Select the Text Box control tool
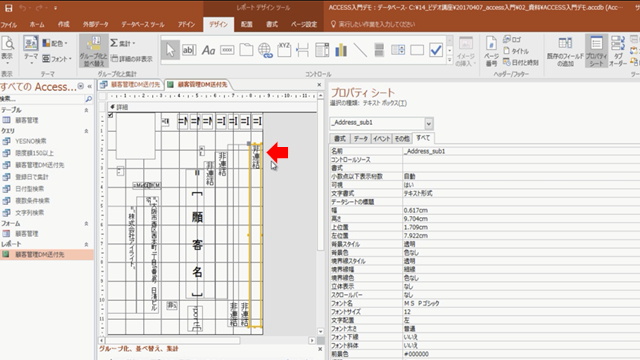The width and height of the screenshot is (640, 360). [x=189, y=50]
